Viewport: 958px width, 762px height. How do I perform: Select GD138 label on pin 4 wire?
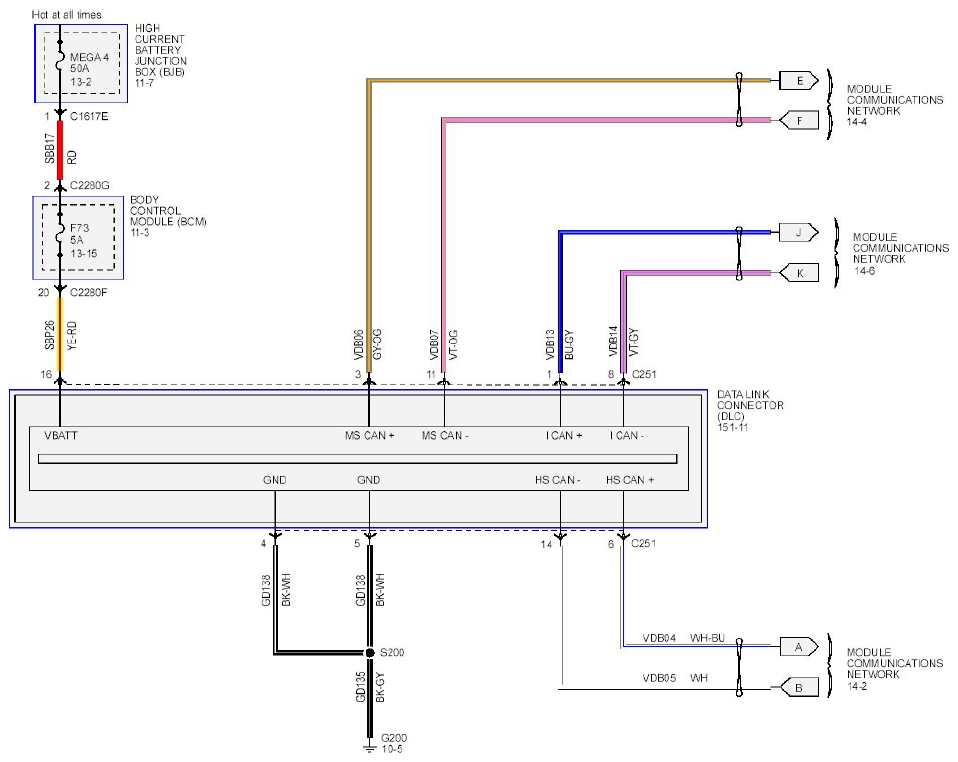[x=266, y=590]
